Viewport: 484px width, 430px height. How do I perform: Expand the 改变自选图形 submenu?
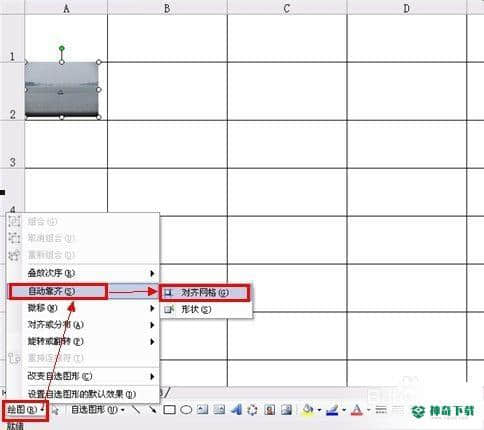pyautogui.click(x=83, y=376)
